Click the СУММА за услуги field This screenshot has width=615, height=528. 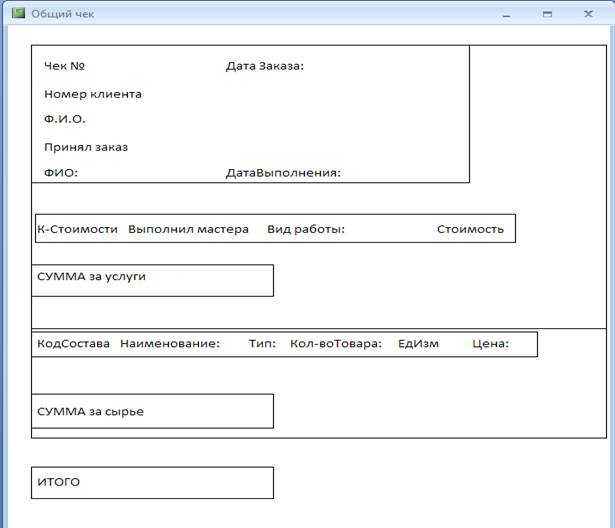tap(153, 280)
